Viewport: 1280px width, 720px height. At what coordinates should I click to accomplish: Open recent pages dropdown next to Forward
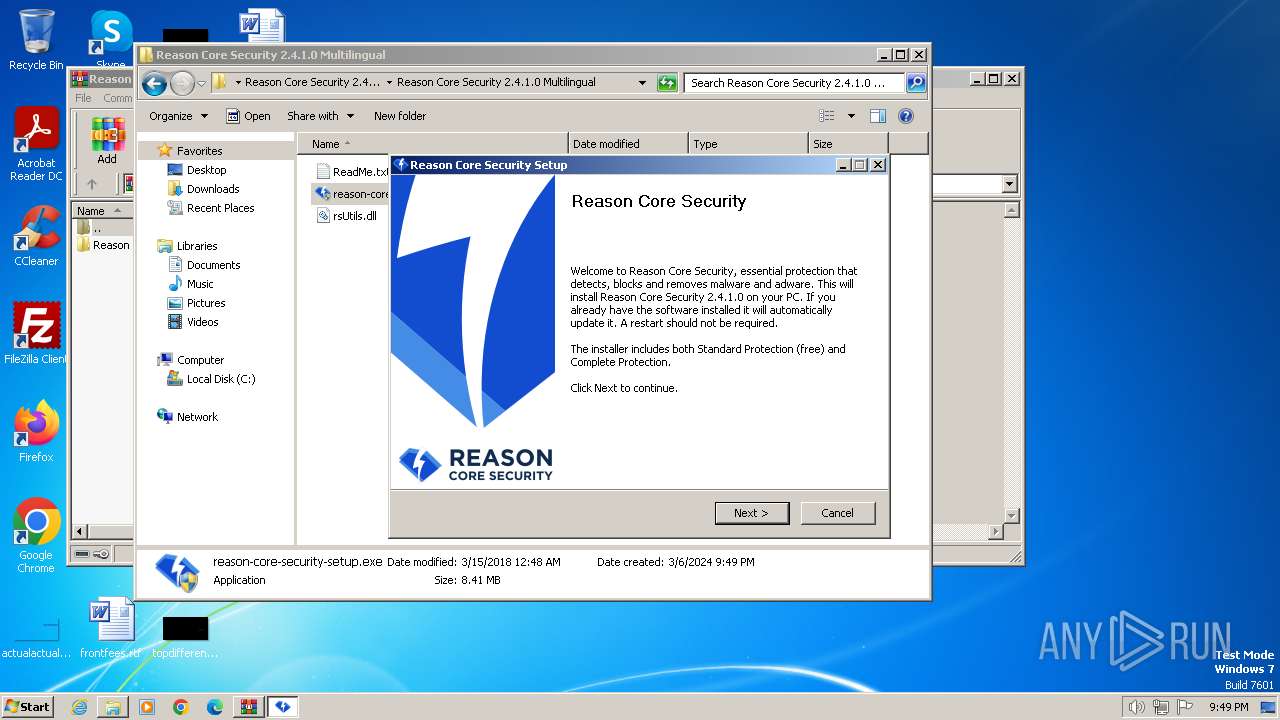[201, 83]
